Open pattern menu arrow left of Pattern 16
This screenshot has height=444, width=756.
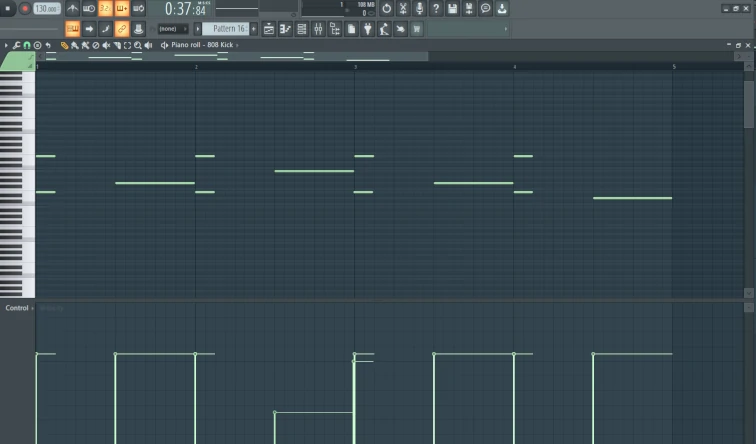point(197,29)
